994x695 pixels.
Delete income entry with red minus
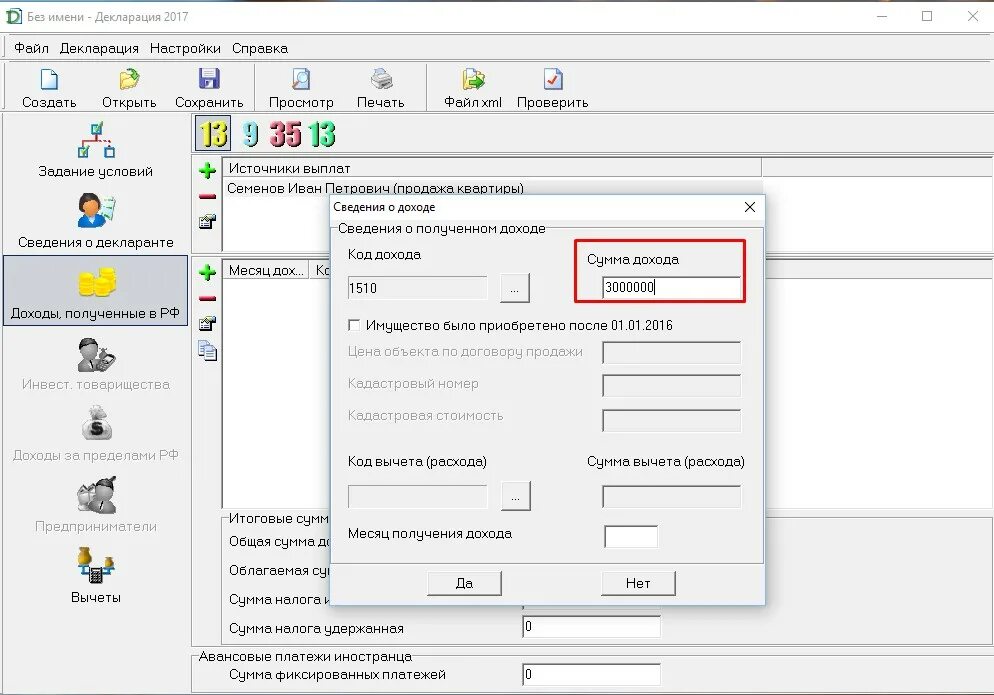[x=207, y=299]
